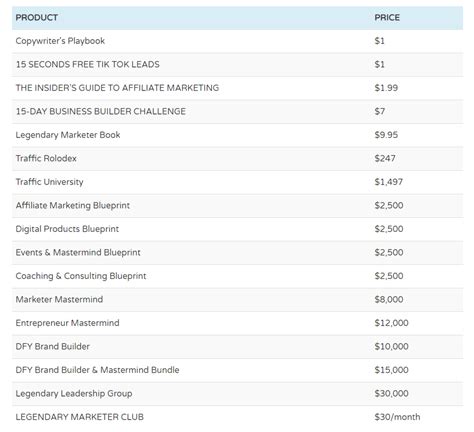Click the LEGENDARY MARKETER CLUB row
The width and height of the screenshot is (474, 432).
pyautogui.click(x=237, y=417)
